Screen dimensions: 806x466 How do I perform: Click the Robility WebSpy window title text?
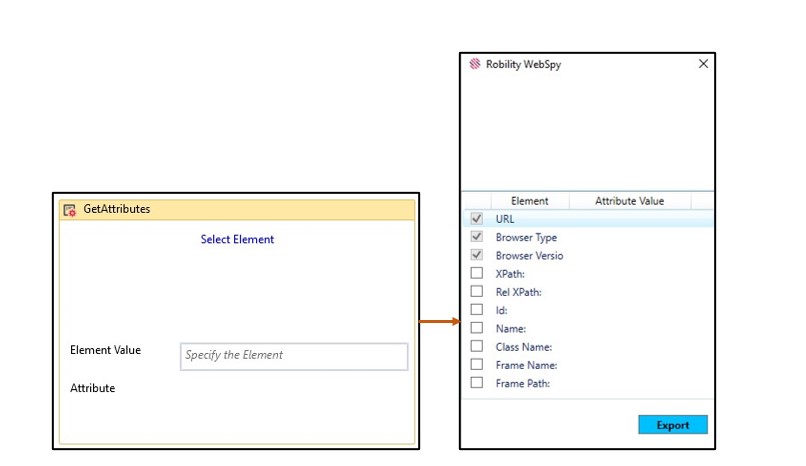click(523, 64)
